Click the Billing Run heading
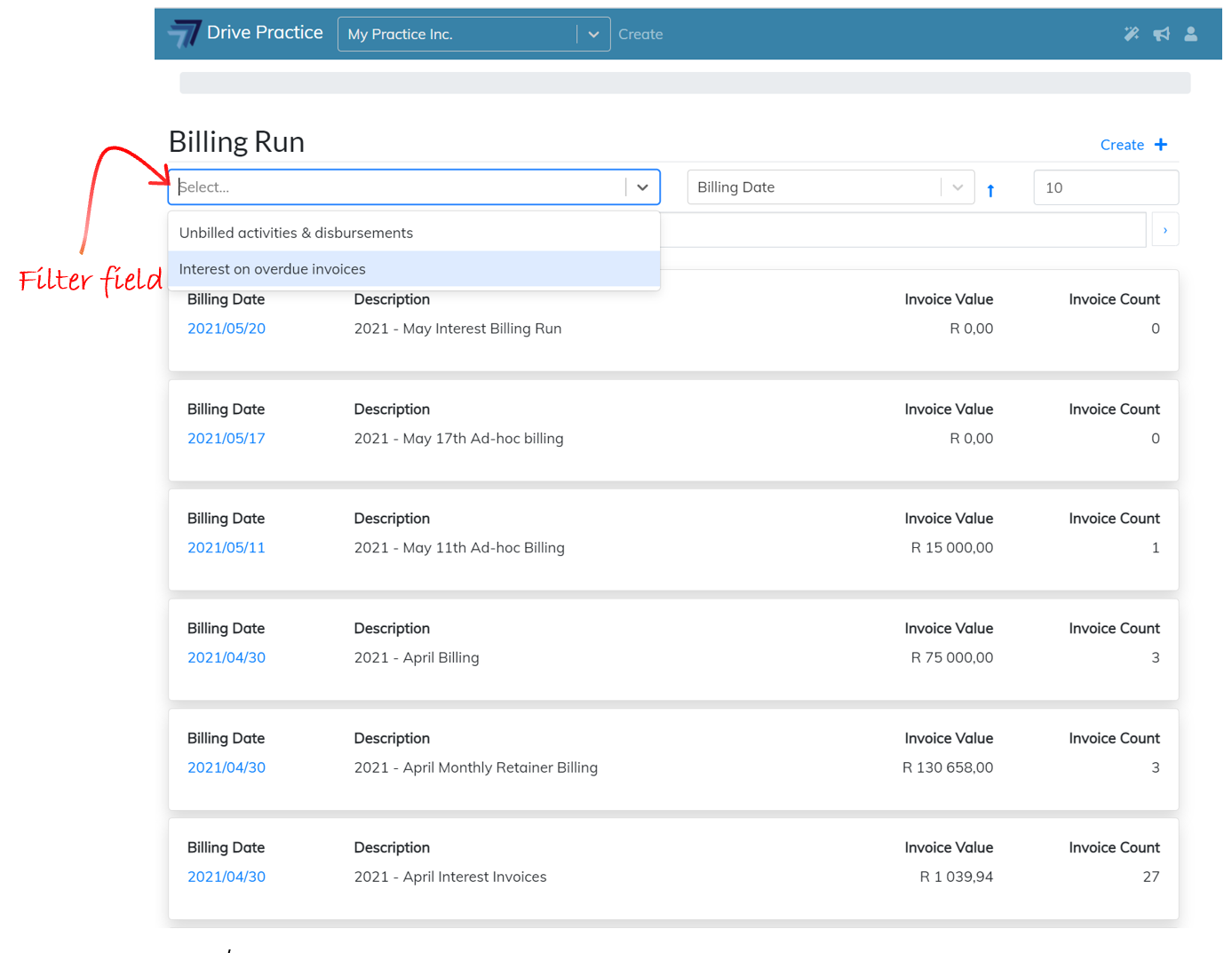The image size is (1232, 953). pos(236,142)
